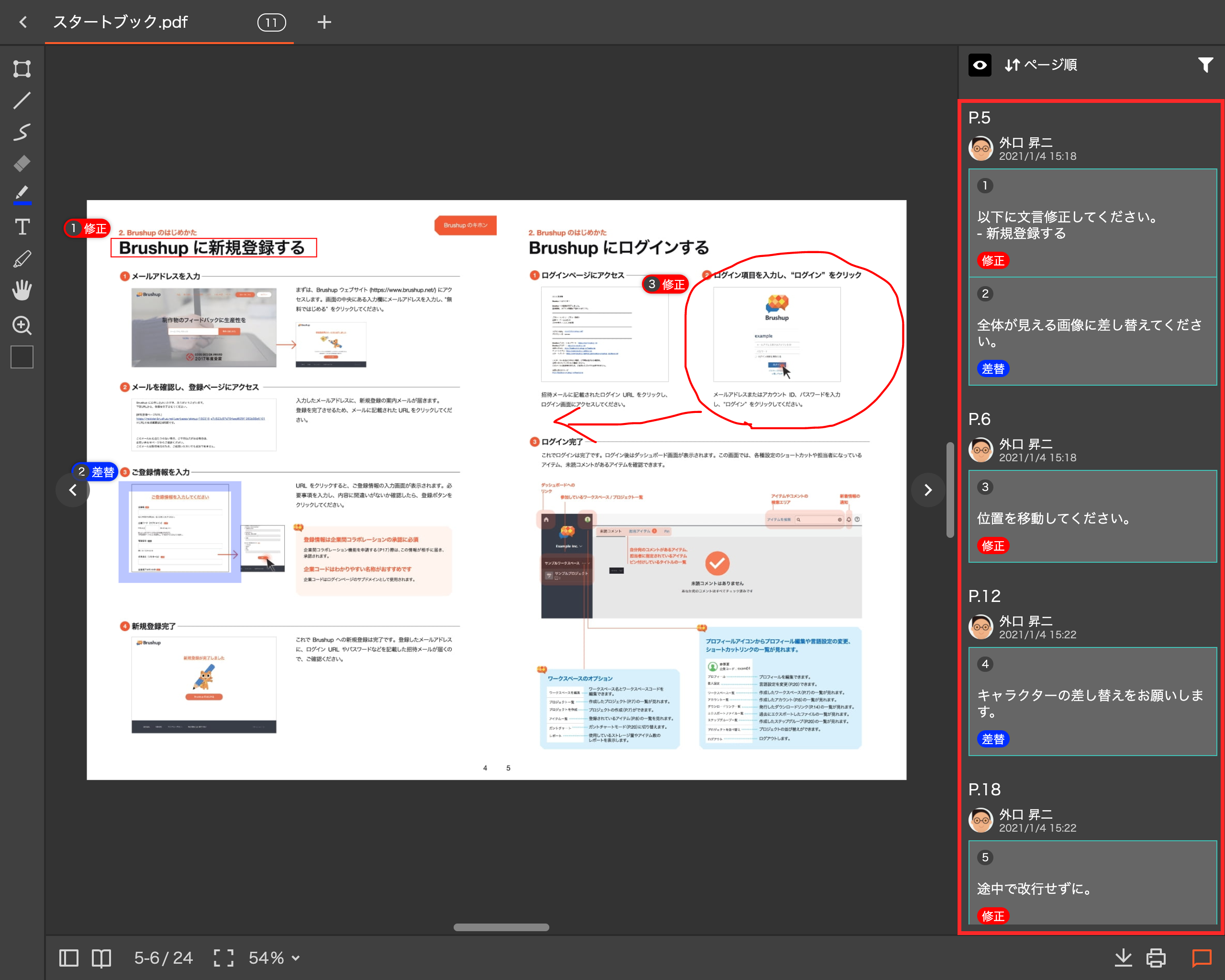Add a new tab with plus
The image size is (1225, 980).
pos(324,22)
